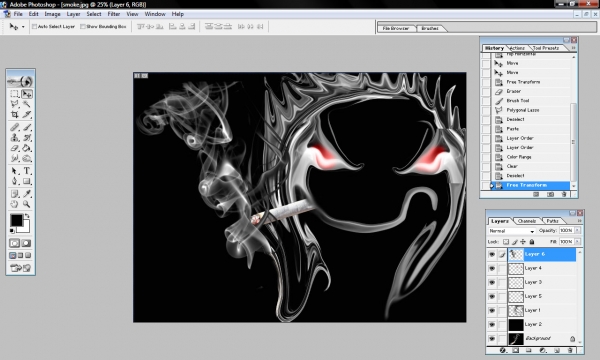Image resolution: width=600 pixels, height=360 pixels.
Task: Select the Hand tool
Action: point(15,204)
